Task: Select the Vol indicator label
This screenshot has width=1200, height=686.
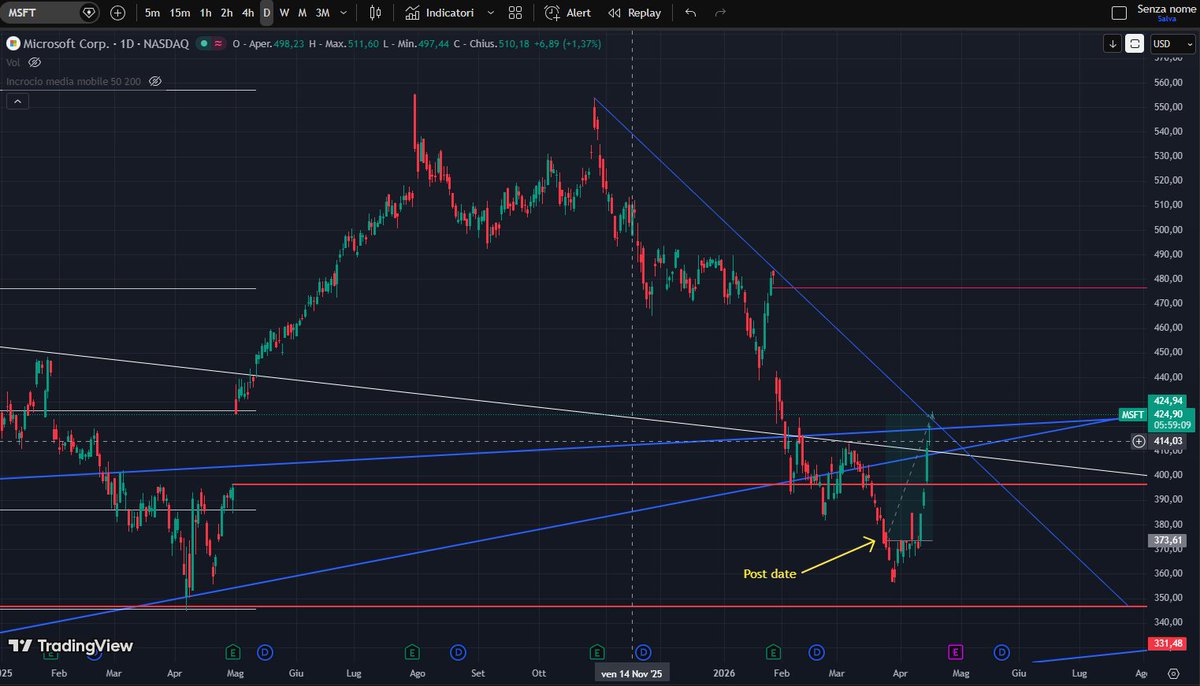Action: (13, 62)
